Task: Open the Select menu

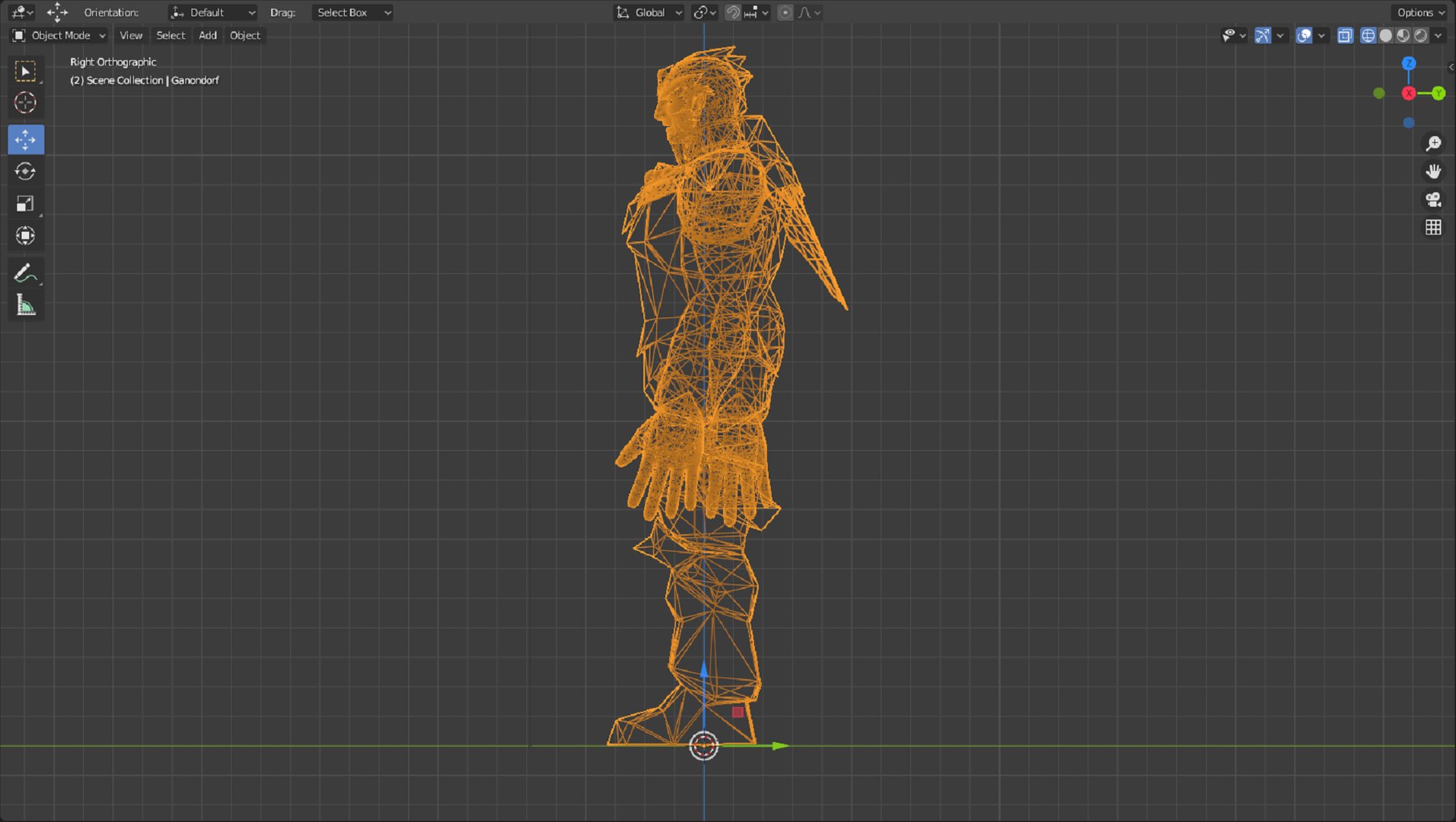Action: (170, 35)
